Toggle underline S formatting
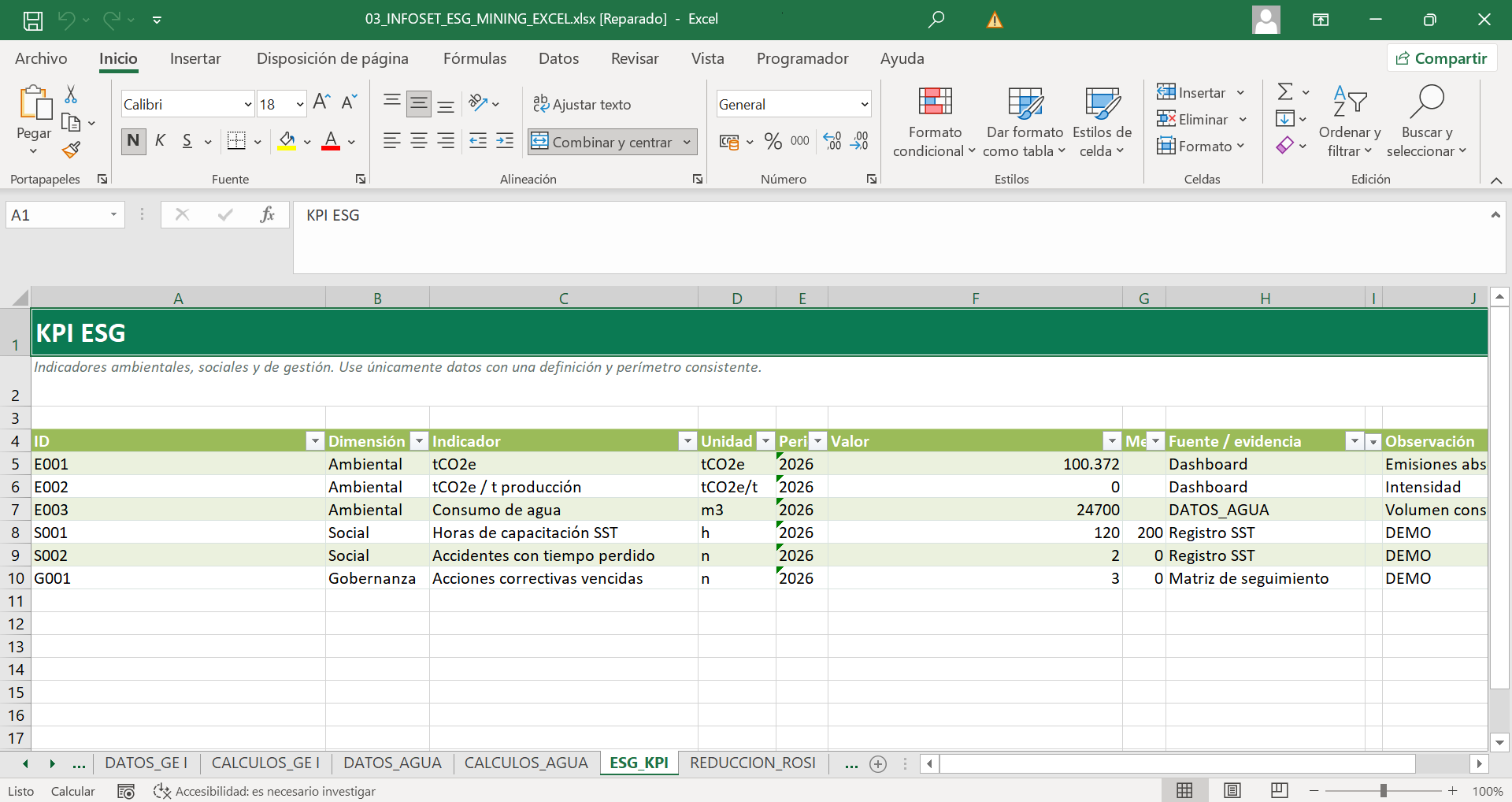Image resolution: width=1512 pixels, height=802 pixels. [x=187, y=141]
